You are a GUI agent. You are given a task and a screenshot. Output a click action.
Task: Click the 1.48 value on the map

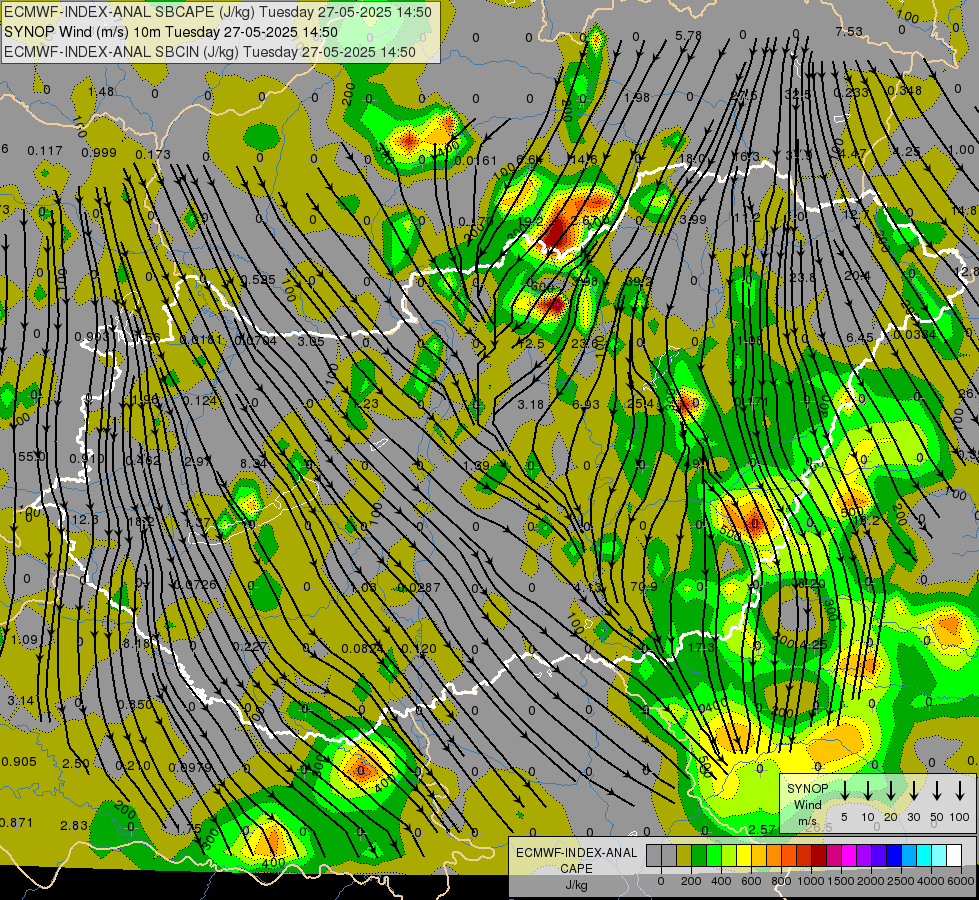coord(101,92)
